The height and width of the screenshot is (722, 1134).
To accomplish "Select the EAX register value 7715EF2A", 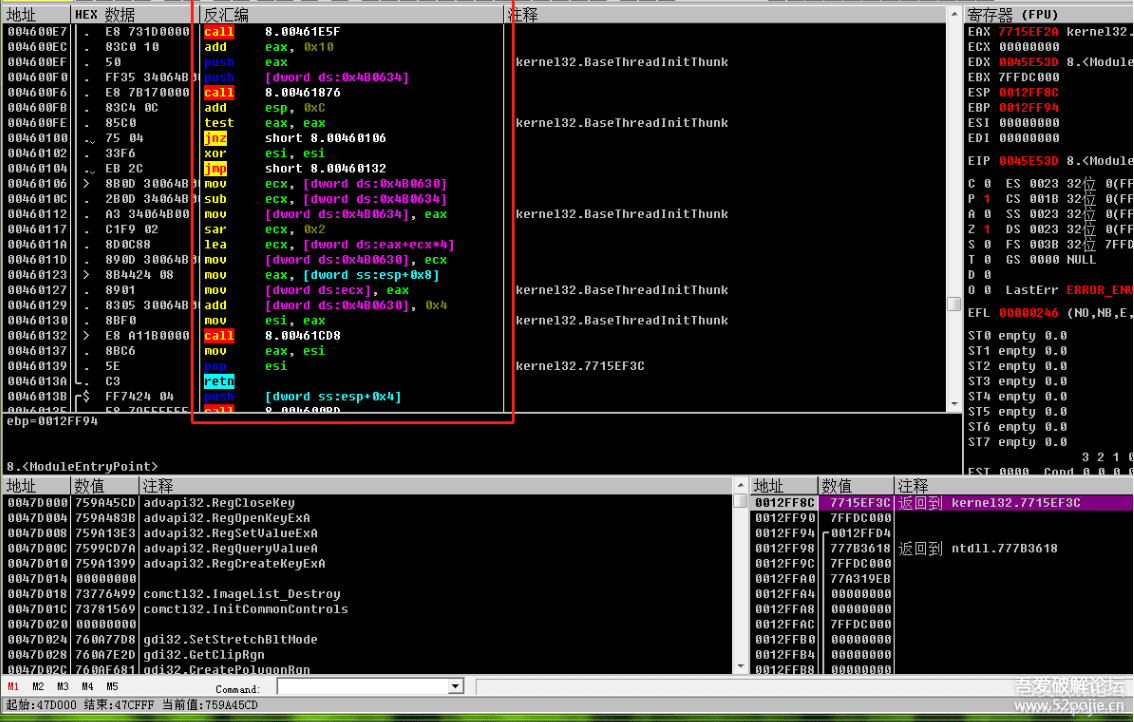I will coord(1029,32).
